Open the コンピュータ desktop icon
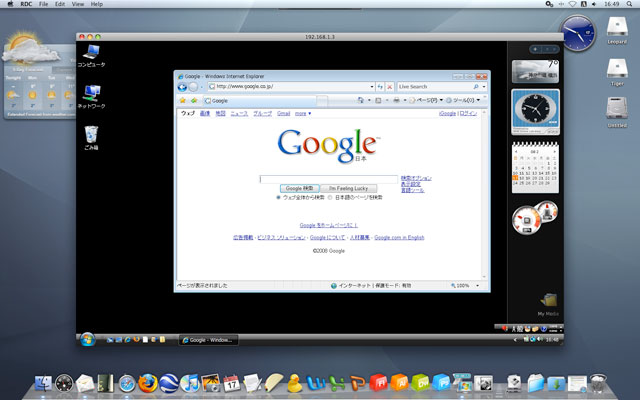 coord(91,56)
